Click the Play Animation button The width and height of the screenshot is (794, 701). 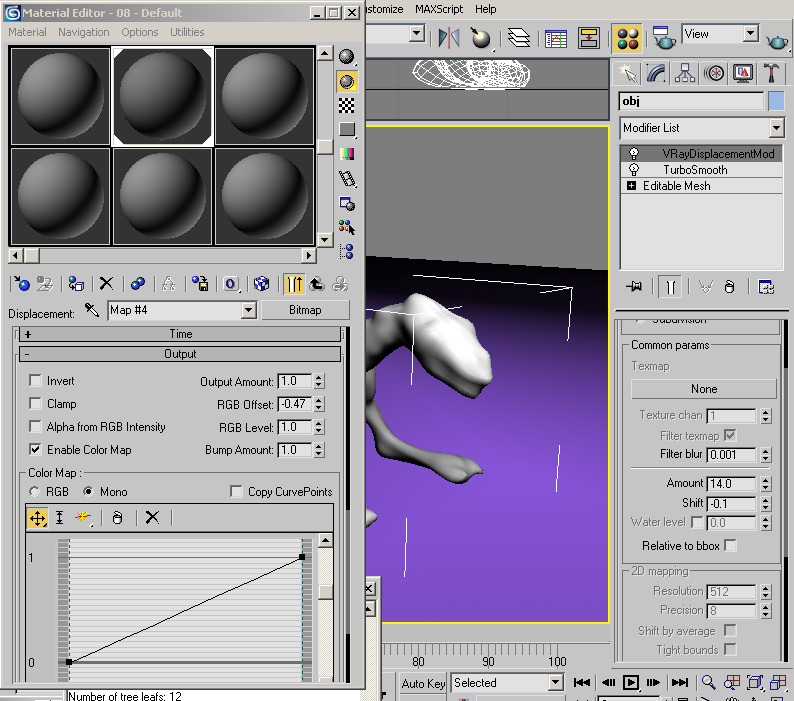(x=631, y=683)
